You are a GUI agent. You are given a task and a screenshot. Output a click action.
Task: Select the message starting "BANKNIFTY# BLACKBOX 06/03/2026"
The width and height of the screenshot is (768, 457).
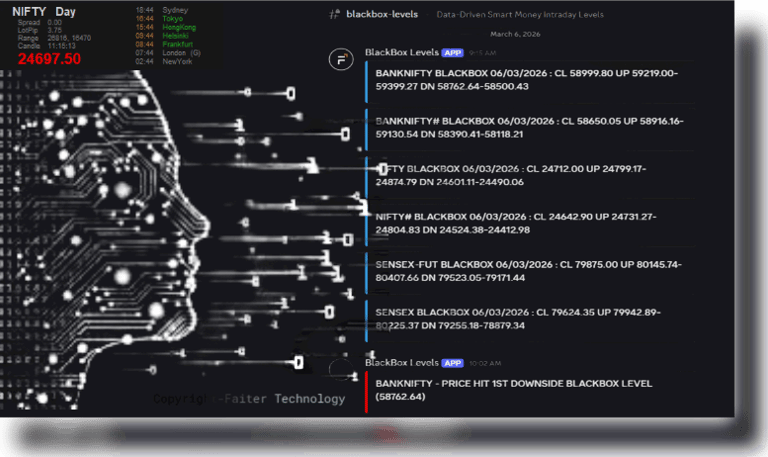[x=529, y=127]
